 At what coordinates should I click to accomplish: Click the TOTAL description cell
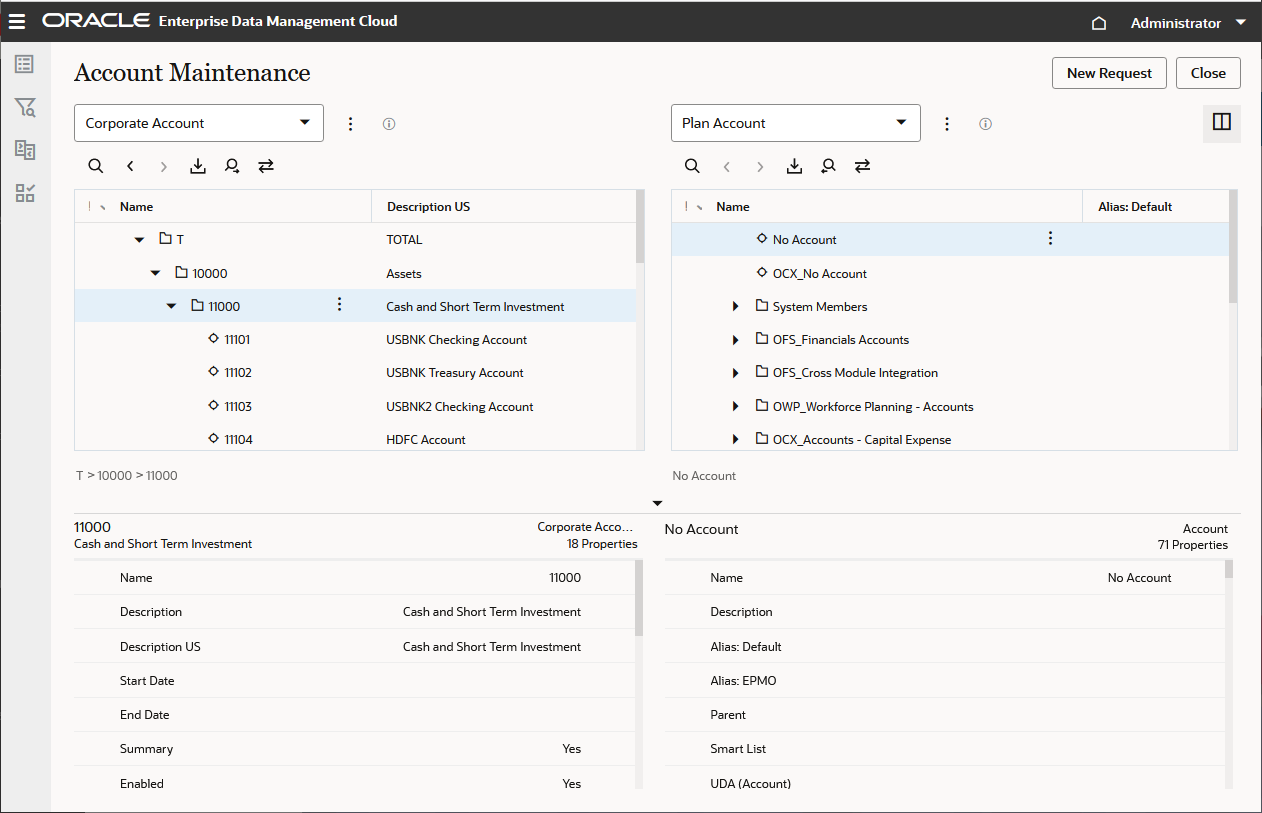pos(404,240)
